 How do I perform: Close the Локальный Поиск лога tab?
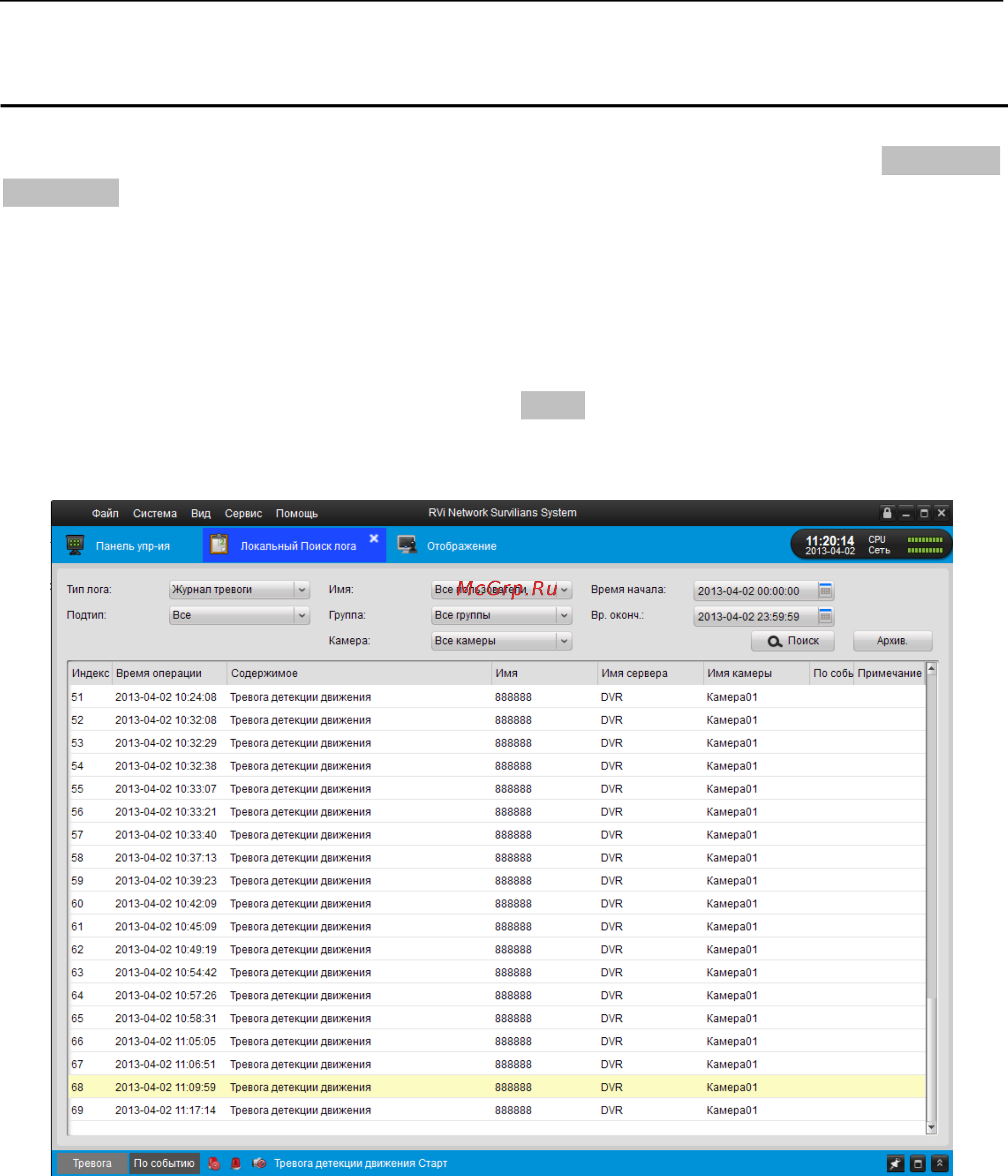[x=374, y=538]
